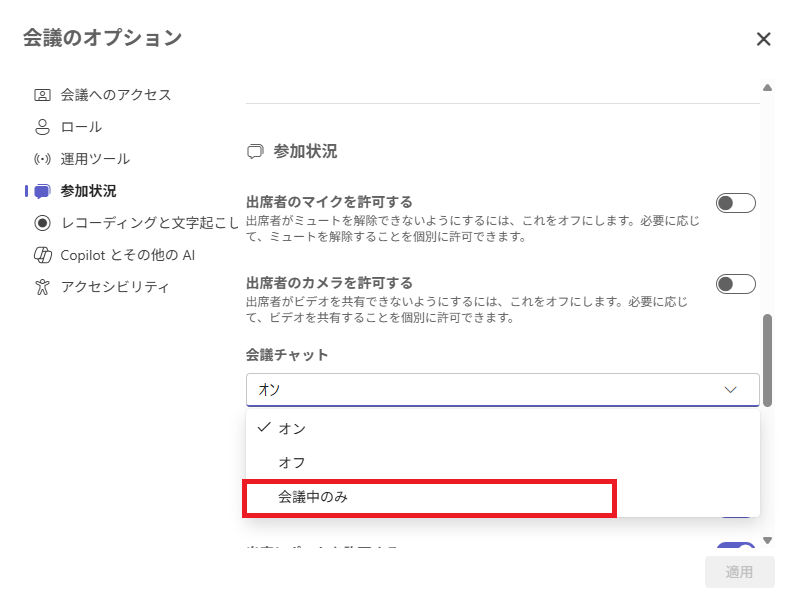Close the 会議のオプション dialog
Image resolution: width=796 pixels, height=602 pixels.
[x=763, y=39]
